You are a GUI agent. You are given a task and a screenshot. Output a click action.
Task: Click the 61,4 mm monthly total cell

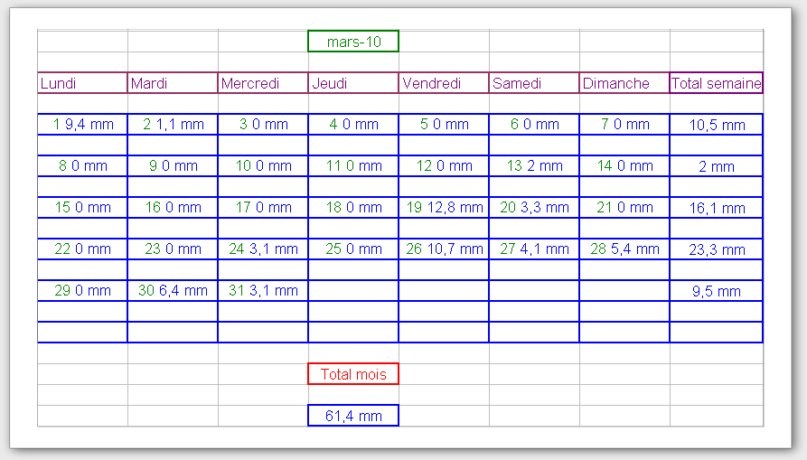click(x=353, y=415)
